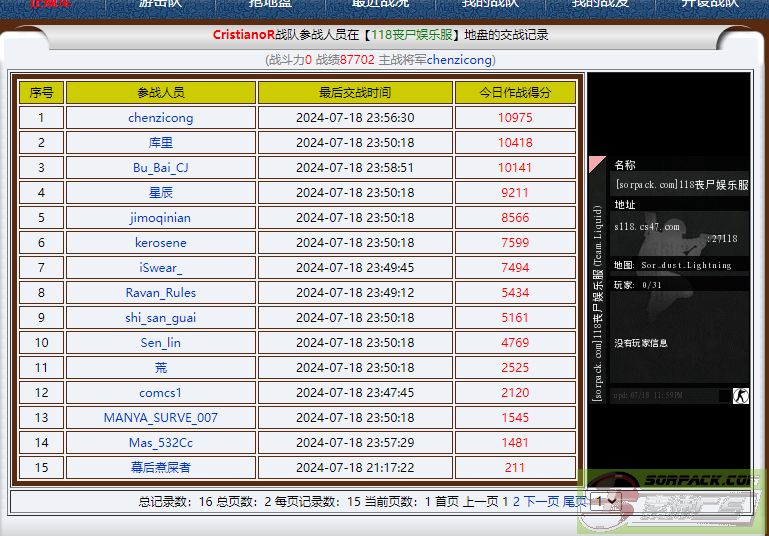
Task: Click server address s118.cs47.com in widget
Action: point(646,227)
